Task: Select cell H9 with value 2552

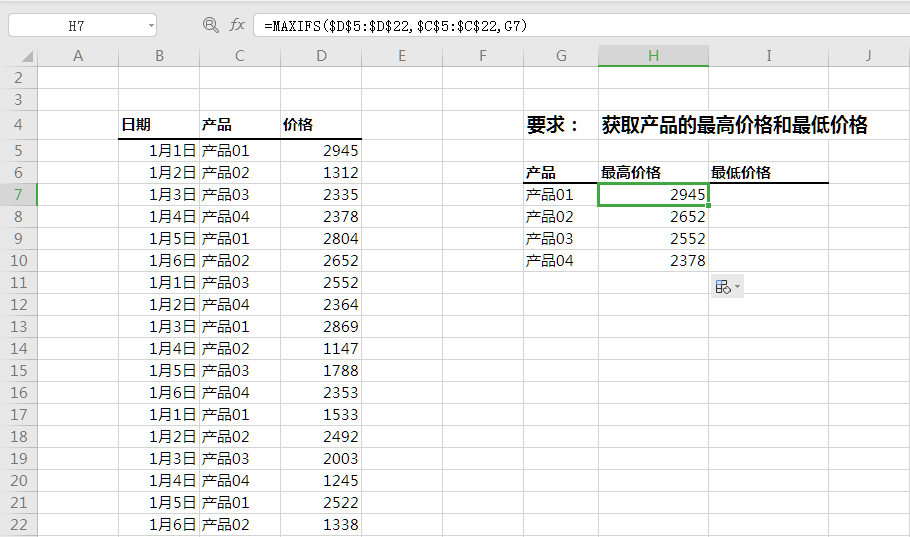Action: coord(653,239)
